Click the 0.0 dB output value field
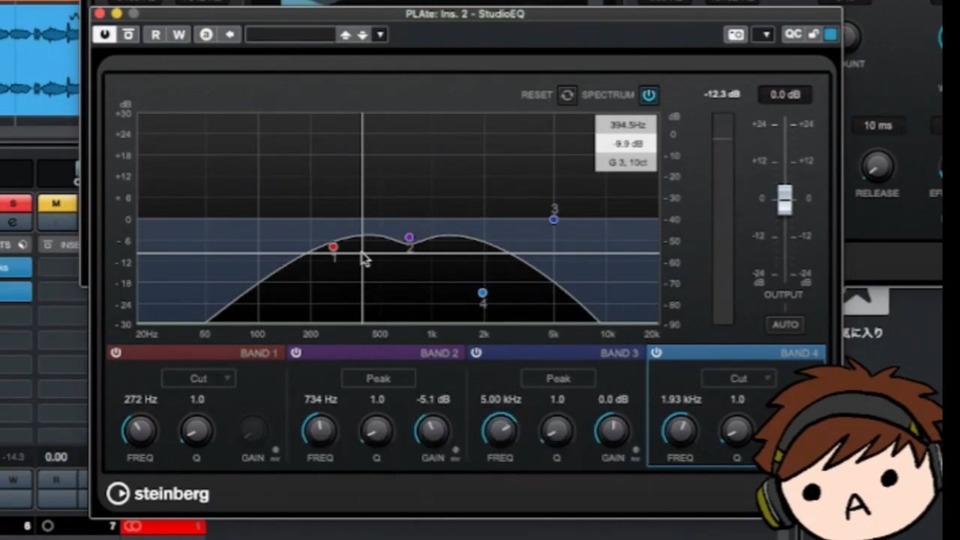The image size is (960, 540). pyautogui.click(x=785, y=94)
